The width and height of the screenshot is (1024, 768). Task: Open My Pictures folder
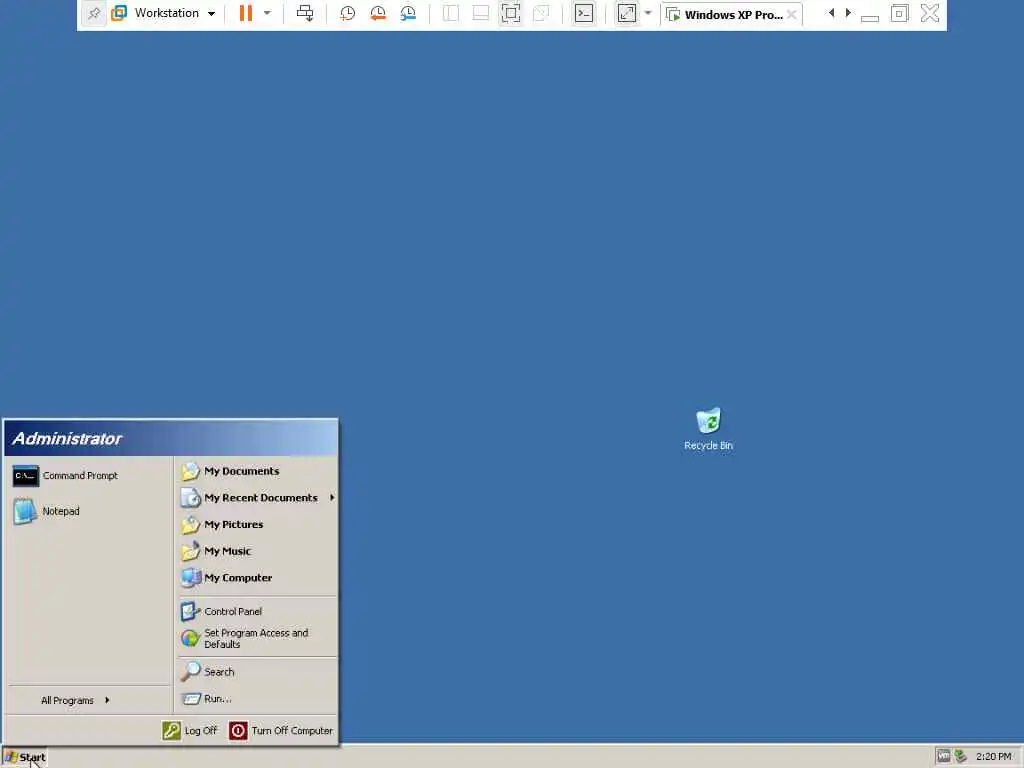(x=258, y=524)
